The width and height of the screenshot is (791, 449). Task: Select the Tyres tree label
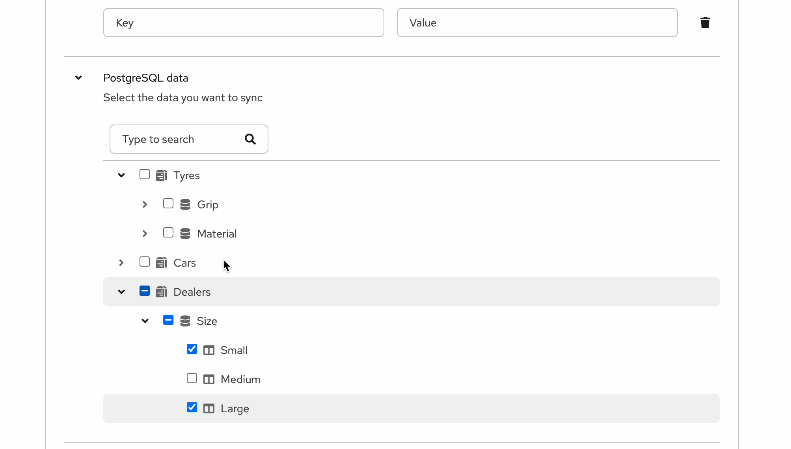pos(187,176)
